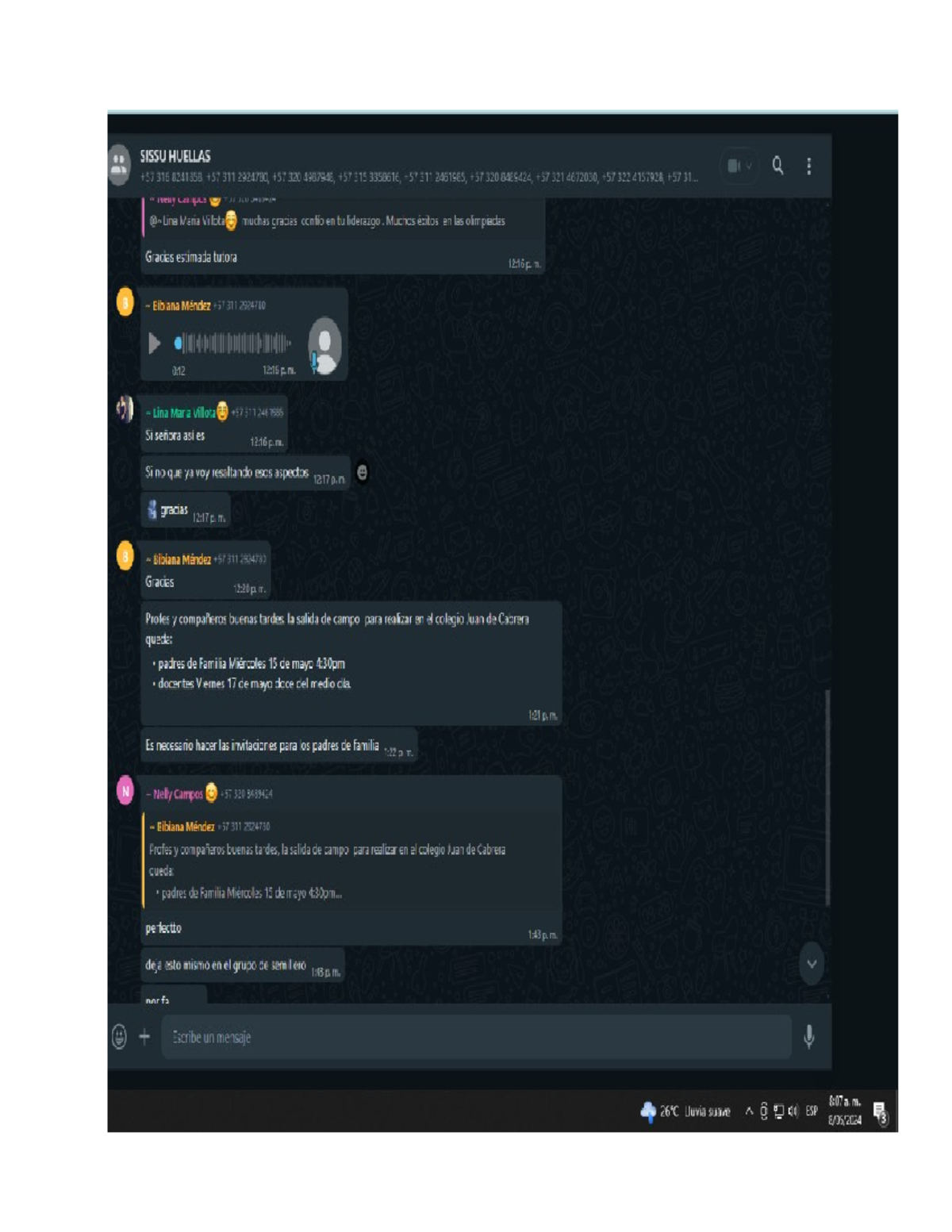Click the group avatar icon
Image resolution: width=952 pixels, height=1232 pixels.
tap(119, 165)
